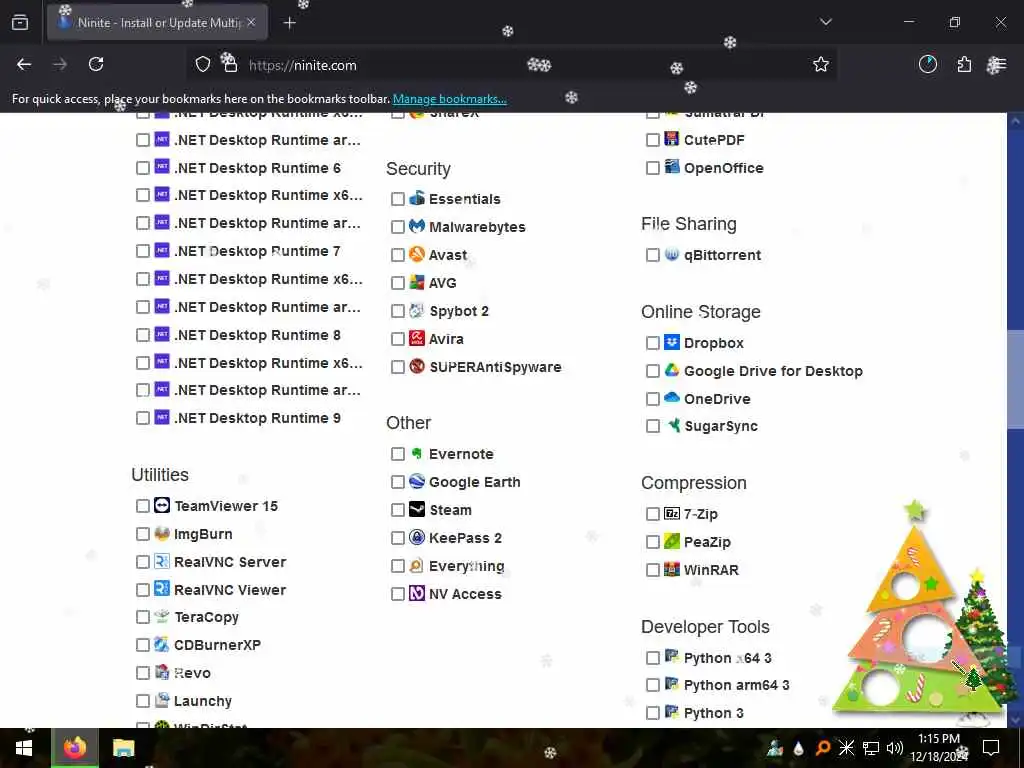Open the Windows notification center
This screenshot has width=1024, height=768.
[x=991, y=748]
